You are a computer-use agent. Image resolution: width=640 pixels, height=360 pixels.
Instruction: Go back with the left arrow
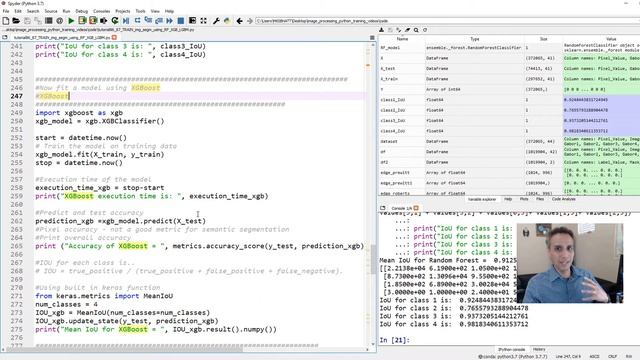coord(240,20)
